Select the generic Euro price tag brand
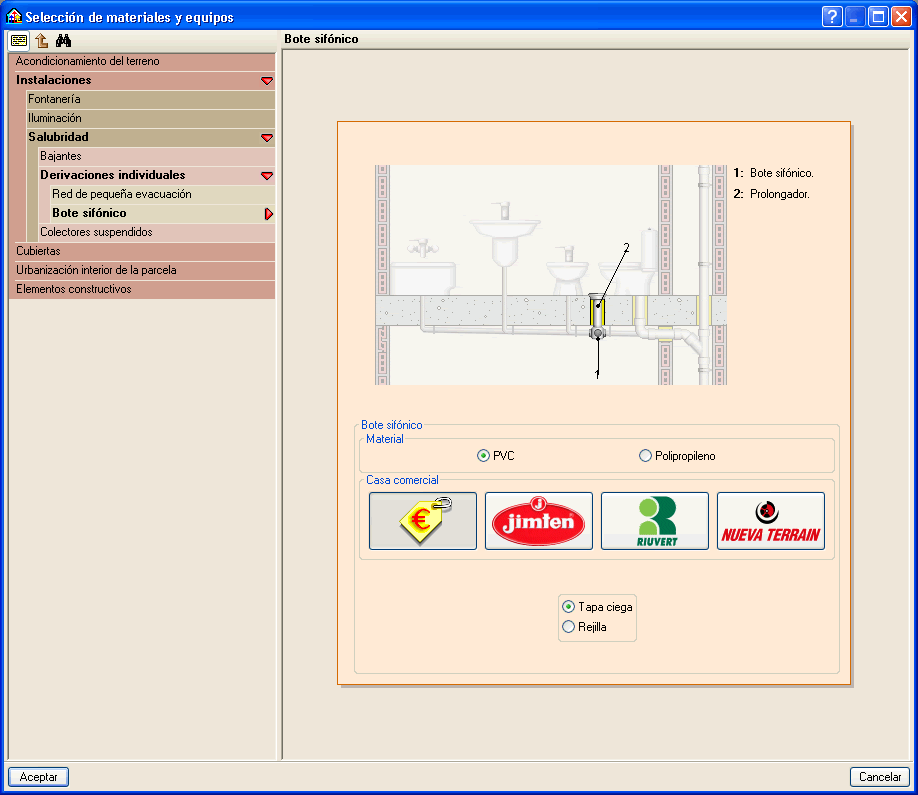 pos(423,520)
